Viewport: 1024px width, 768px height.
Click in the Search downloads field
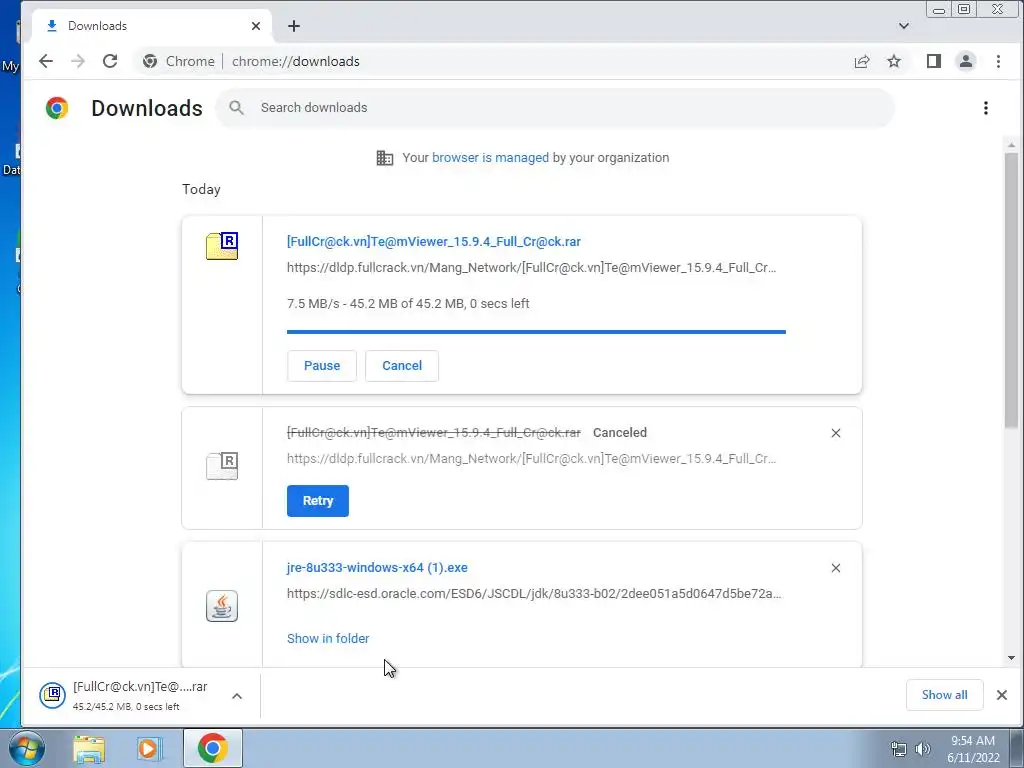(x=555, y=108)
